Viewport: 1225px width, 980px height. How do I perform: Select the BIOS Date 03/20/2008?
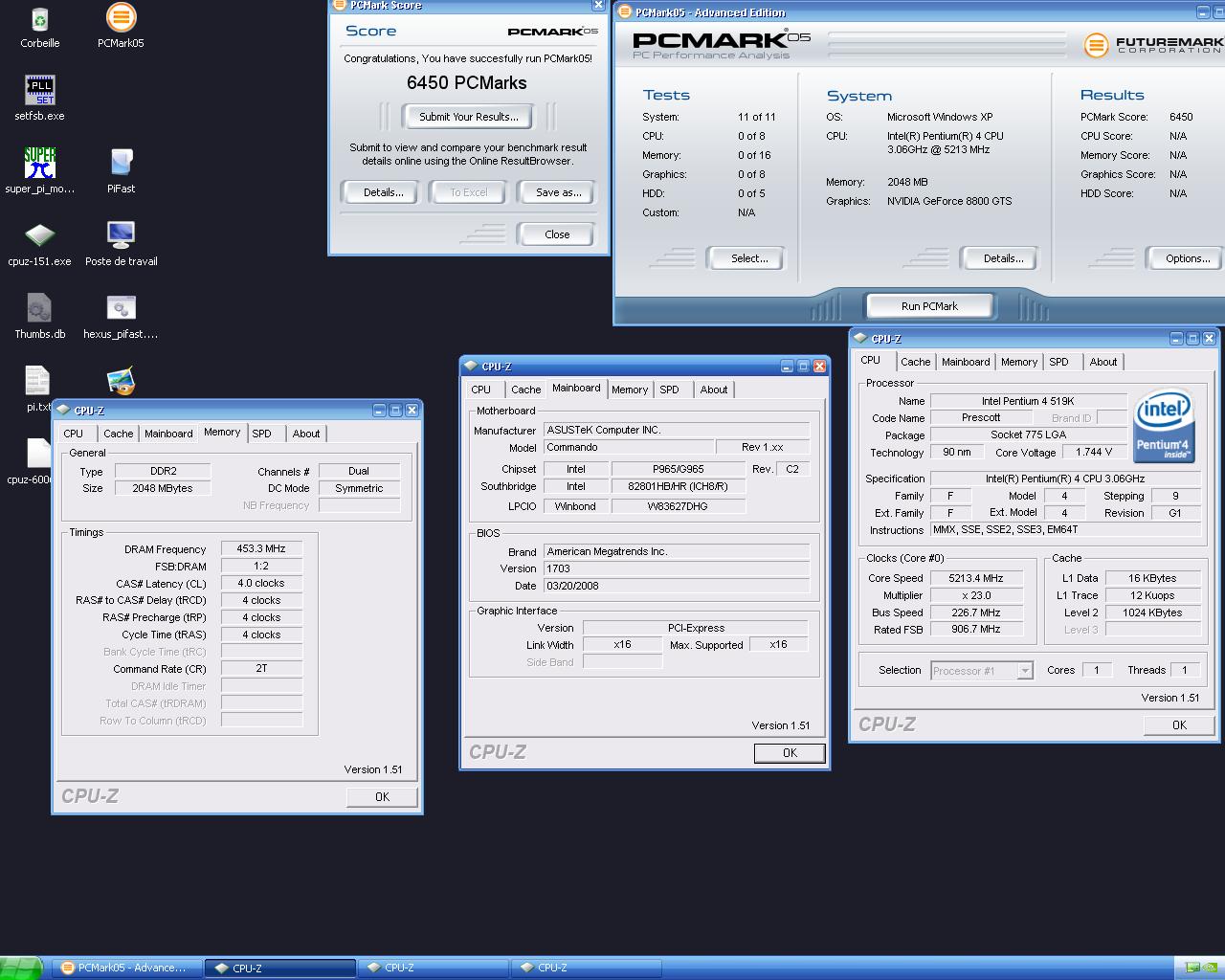677,586
